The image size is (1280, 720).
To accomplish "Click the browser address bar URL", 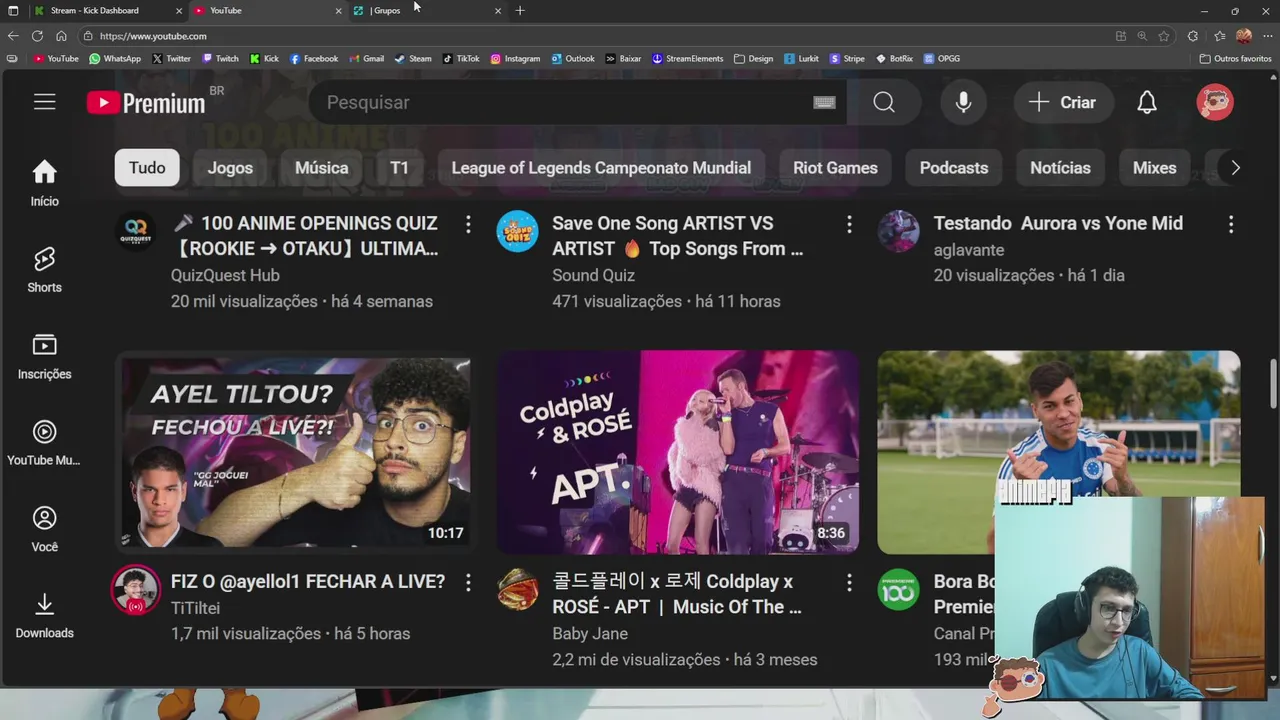I will [x=153, y=36].
